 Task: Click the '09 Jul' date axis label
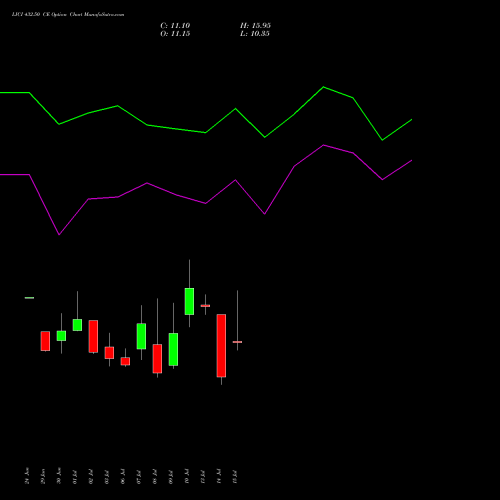tap(171, 476)
